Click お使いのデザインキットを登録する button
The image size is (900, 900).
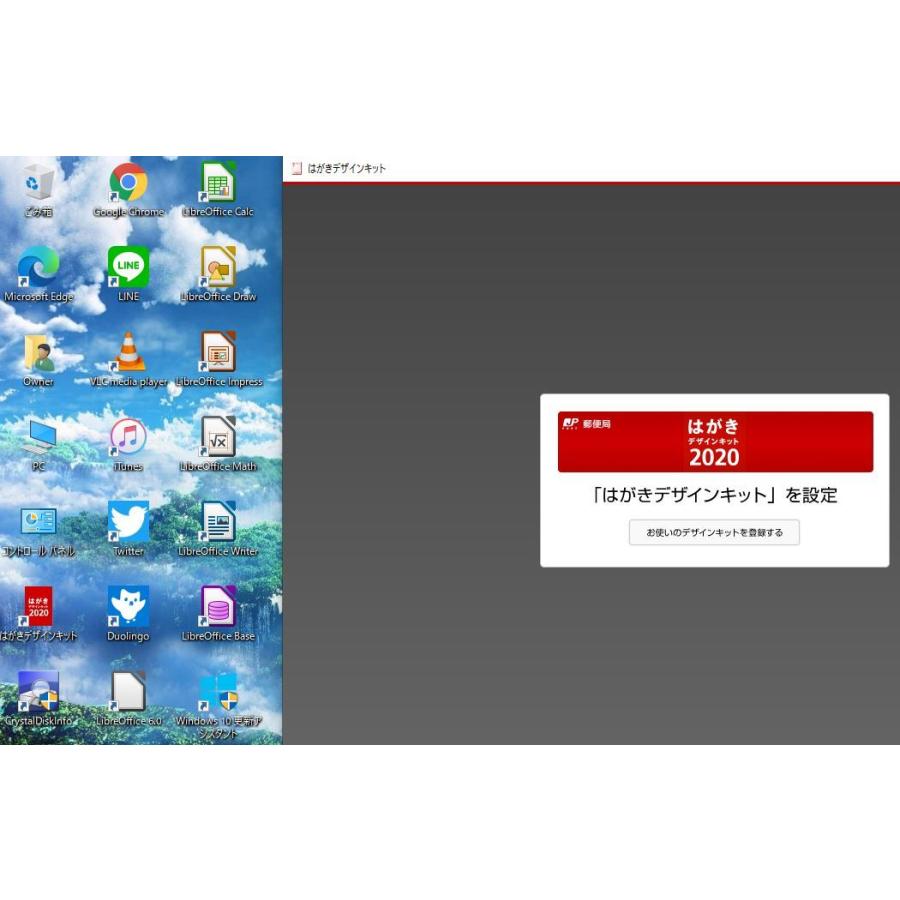pos(713,532)
